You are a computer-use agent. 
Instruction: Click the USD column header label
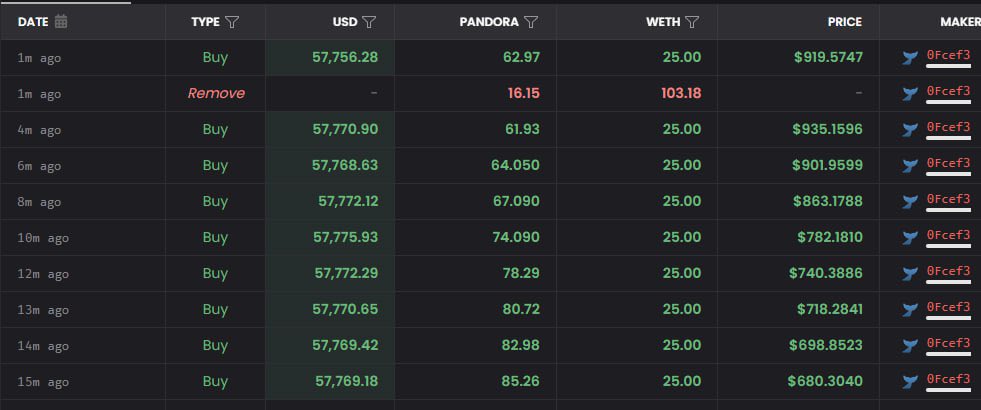[x=345, y=22]
